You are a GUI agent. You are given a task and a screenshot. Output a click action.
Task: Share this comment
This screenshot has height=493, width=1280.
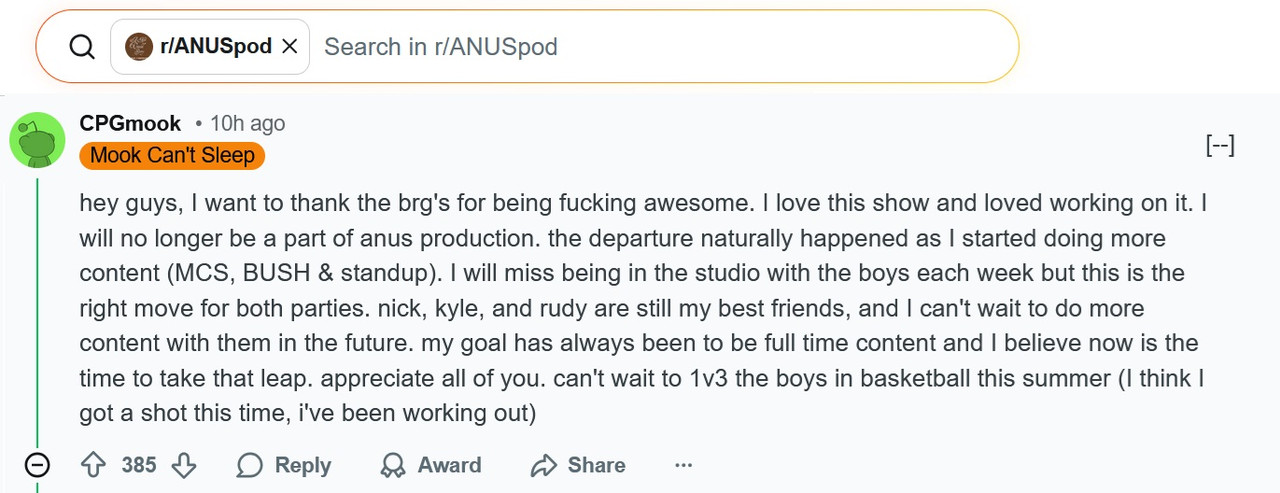[578, 465]
